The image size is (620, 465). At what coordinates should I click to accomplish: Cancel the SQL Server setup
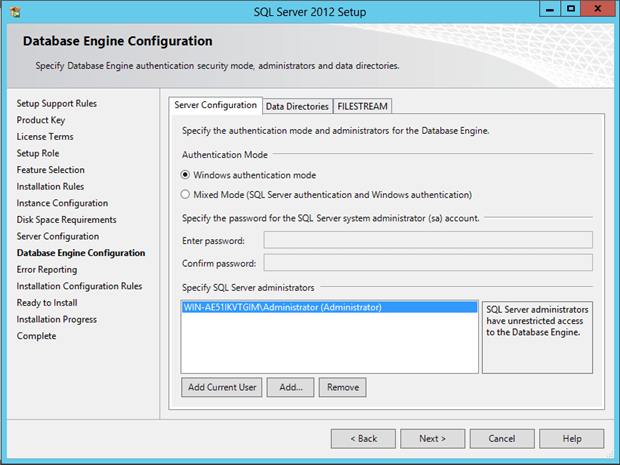pyautogui.click(x=502, y=439)
